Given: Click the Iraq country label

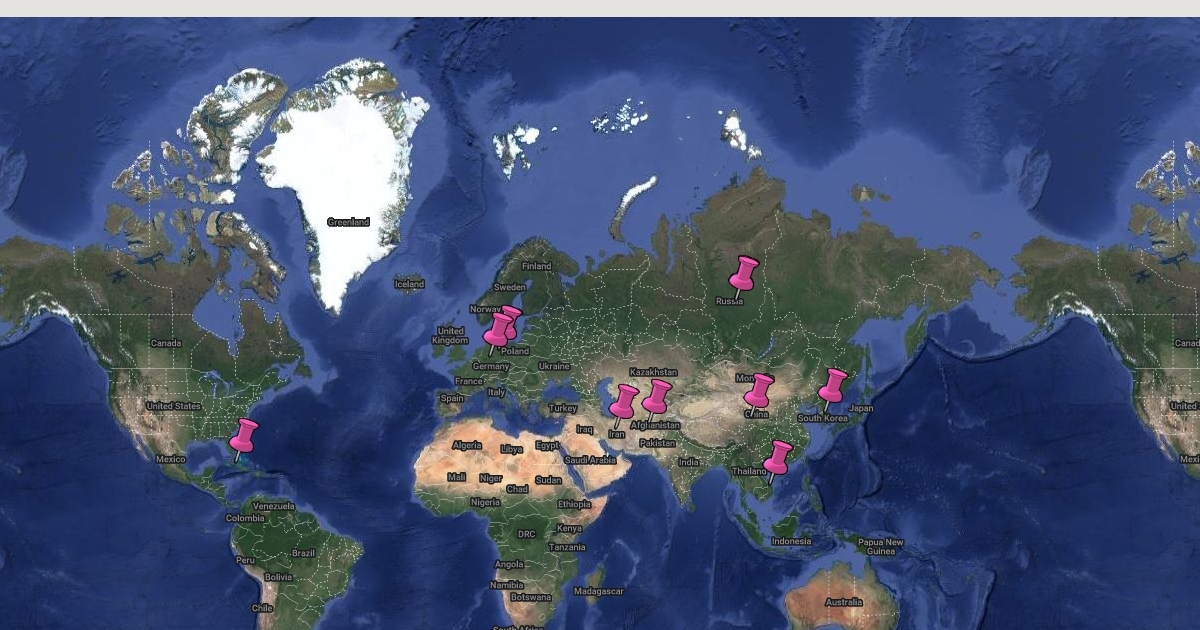Looking at the screenshot, I should [585, 429].
